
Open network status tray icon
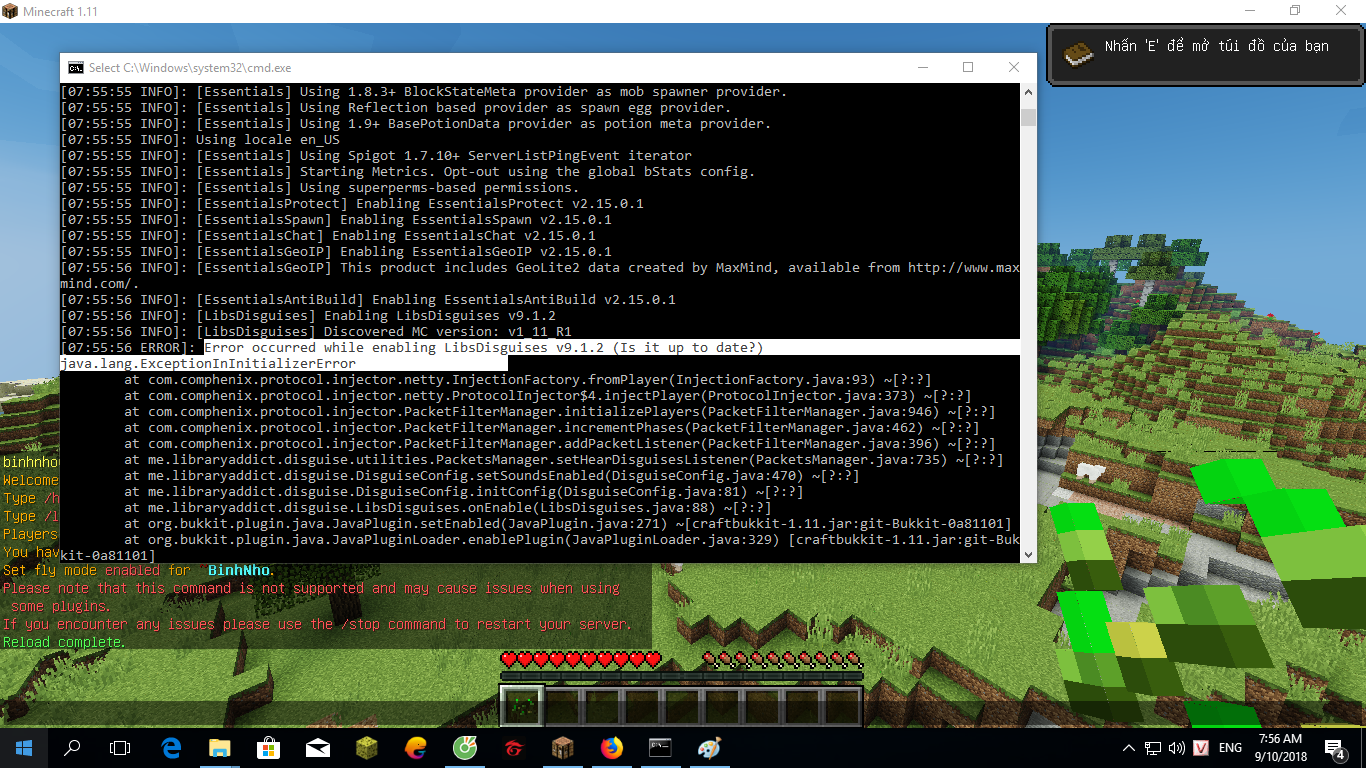click(x=1153, y=748)
